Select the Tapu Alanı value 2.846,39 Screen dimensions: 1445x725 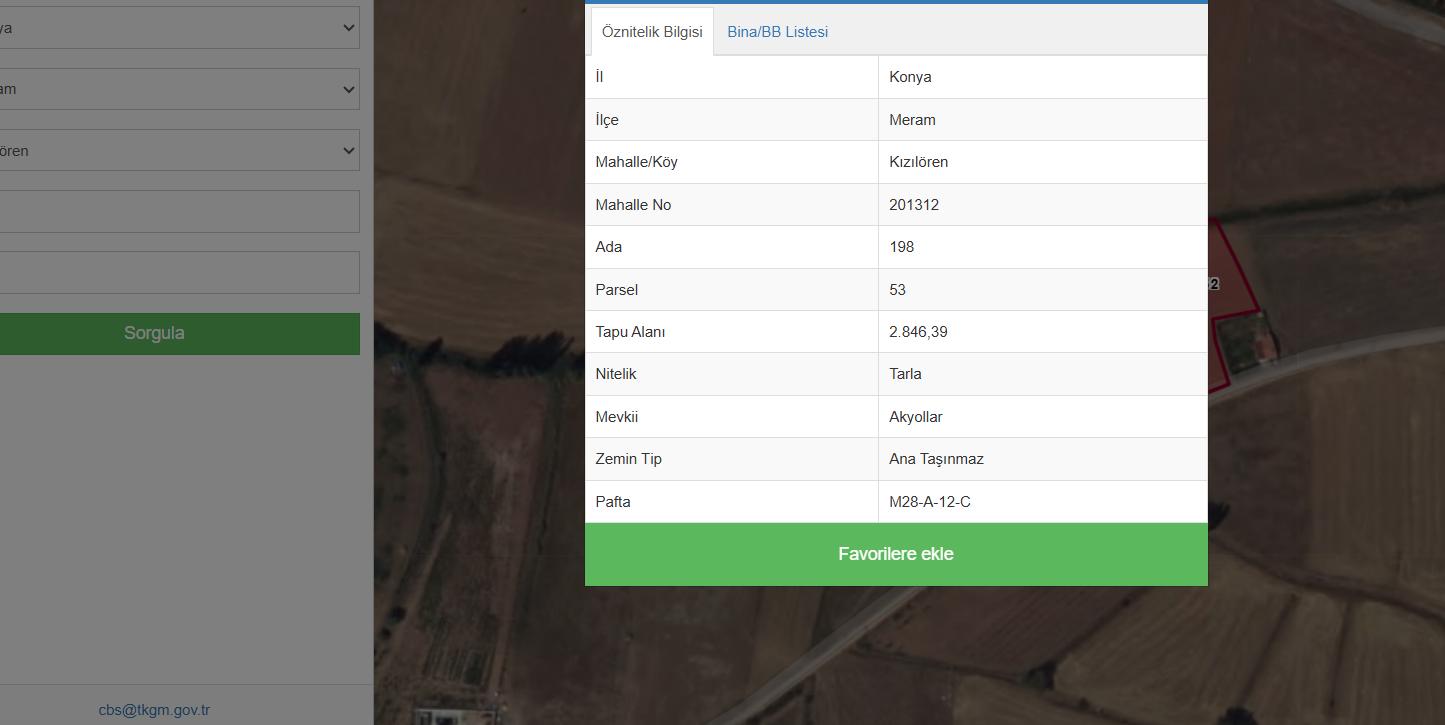918,332
